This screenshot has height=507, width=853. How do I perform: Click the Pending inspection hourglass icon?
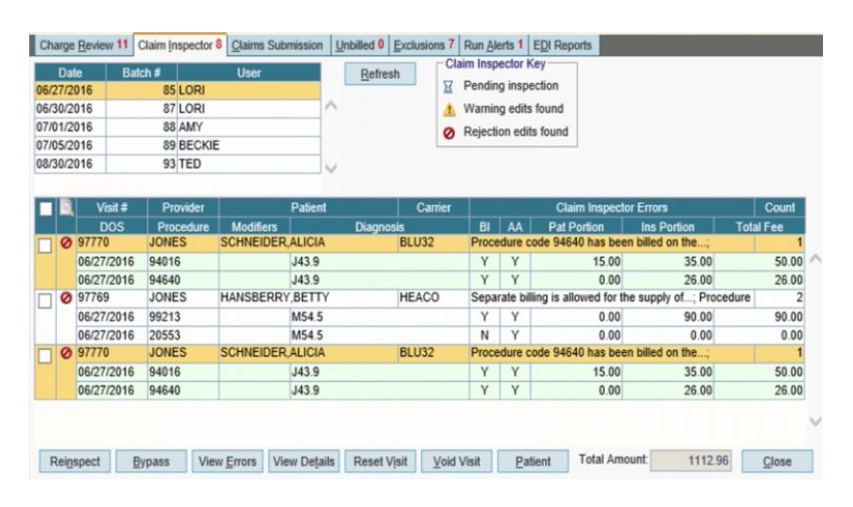[448, 86]
